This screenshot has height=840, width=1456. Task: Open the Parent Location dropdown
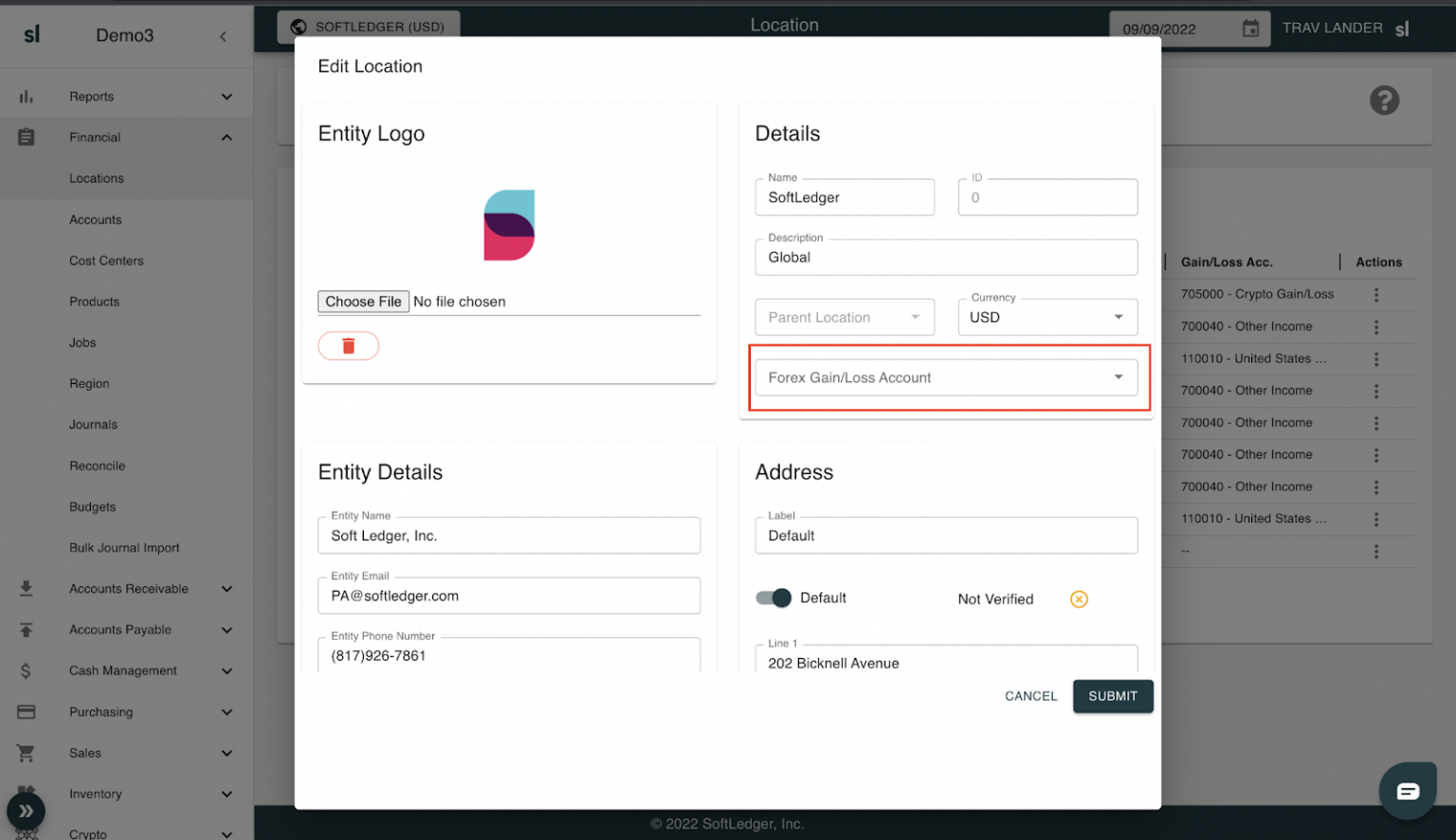tap(844, 318)
